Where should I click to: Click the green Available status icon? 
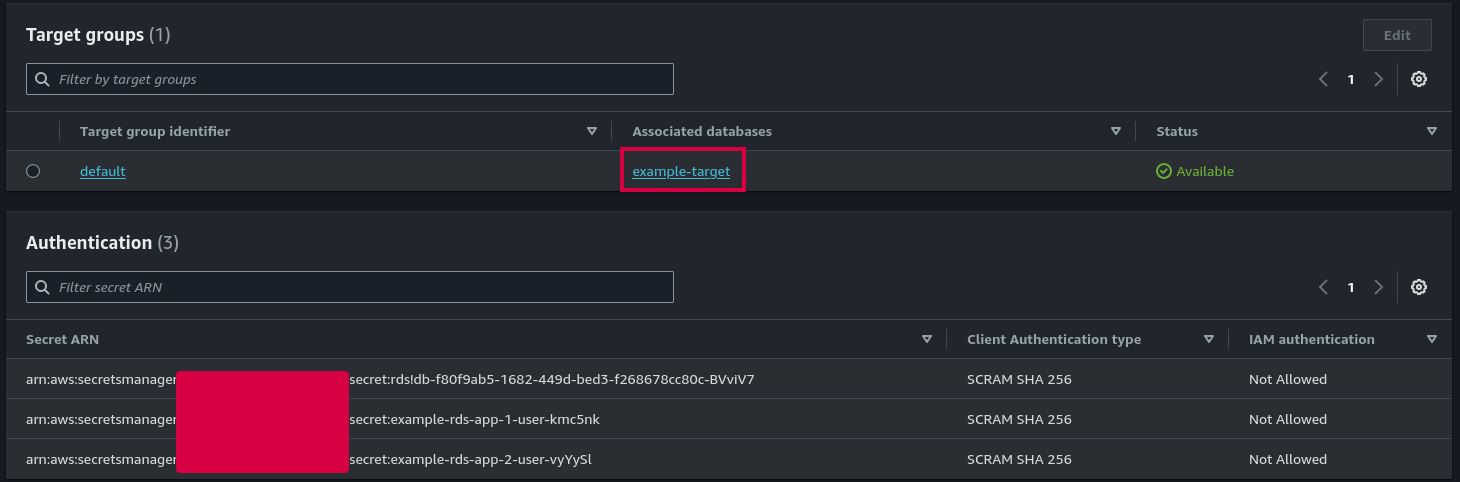pyautogui.click(x=1163, y=171)
